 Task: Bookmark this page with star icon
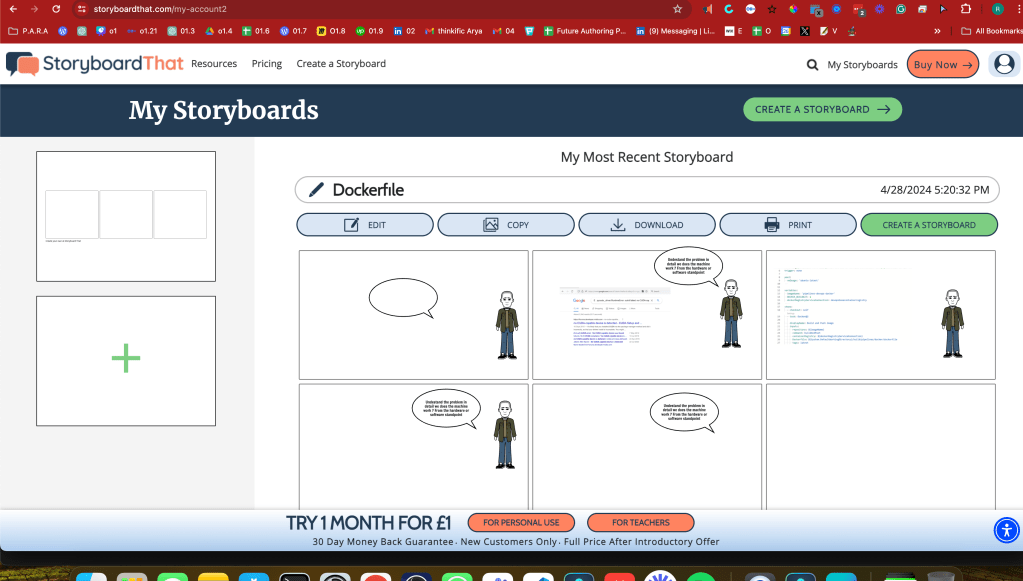pyautogui.click(x=677, y=9)
